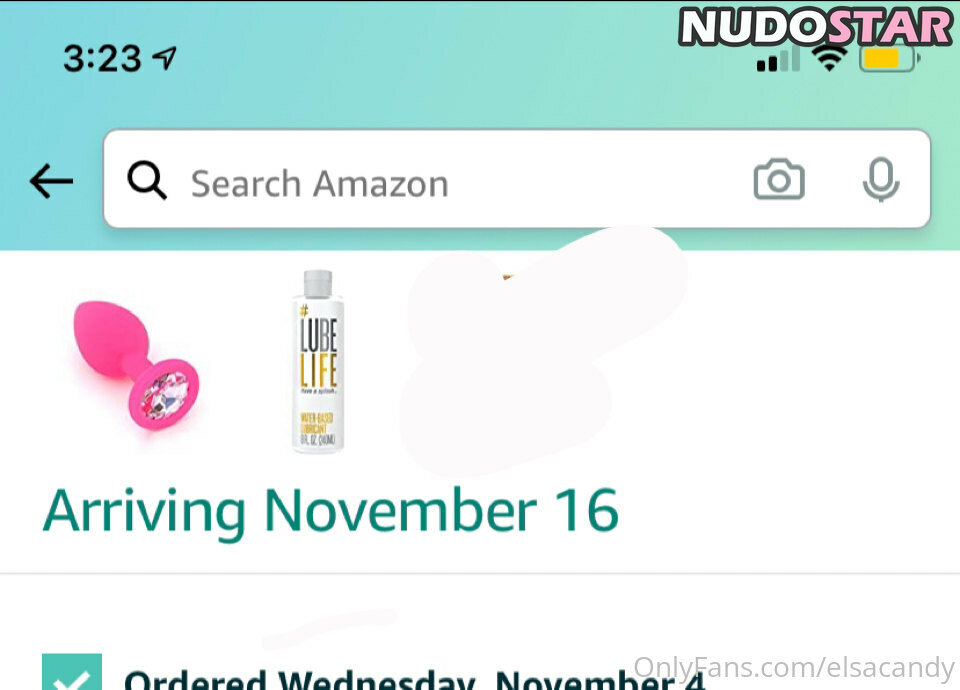Select the Arriving November 16 heading
This screenshot has height=690, width=960.
tap(331, 512)
